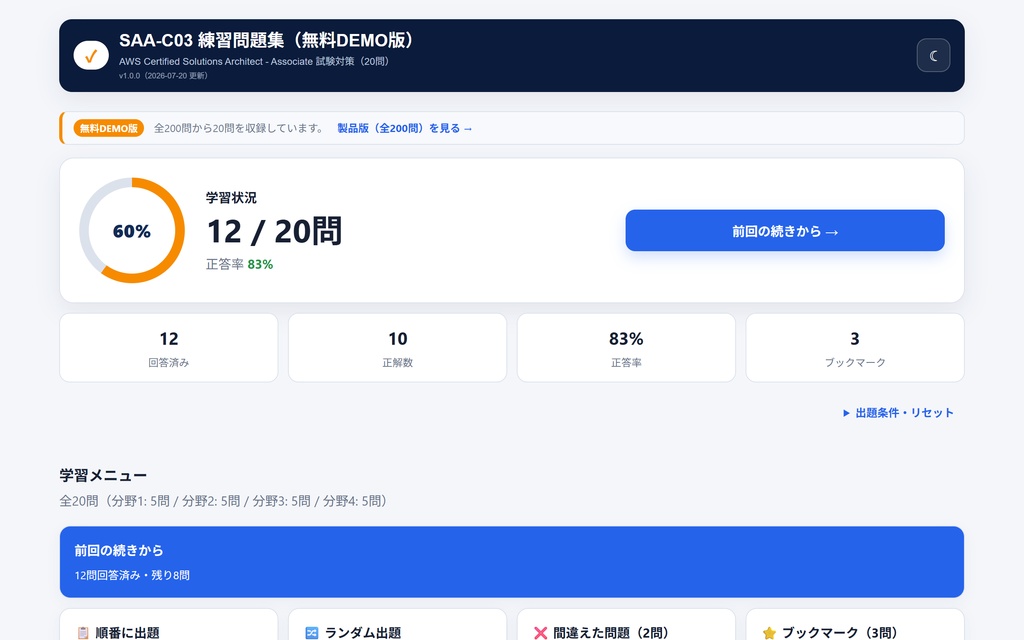1024x640 pixels.
Task: Select the blue 前回の続きから menu banner
Action: 512,562
